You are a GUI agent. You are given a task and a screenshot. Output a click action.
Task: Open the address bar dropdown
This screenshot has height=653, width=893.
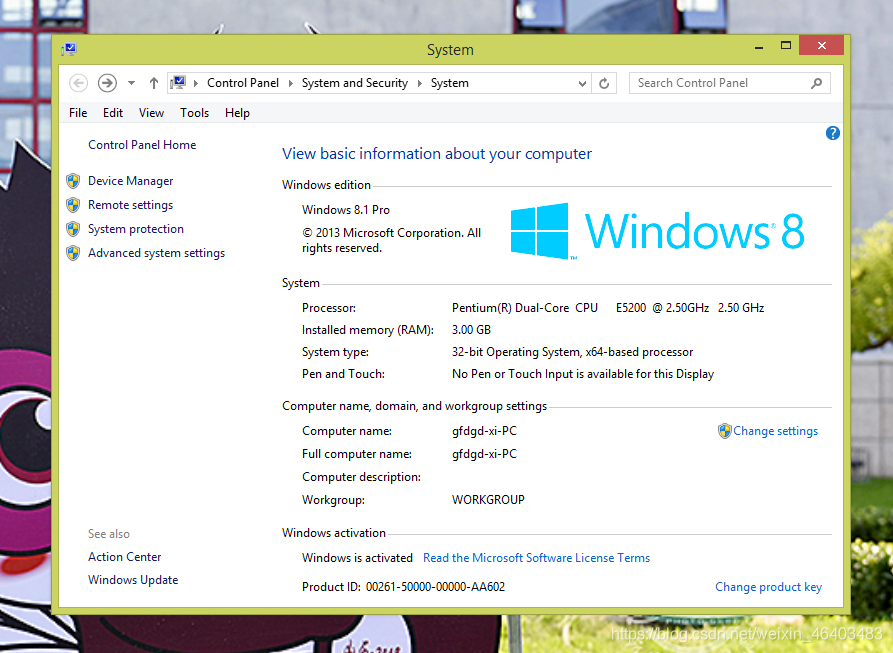582,83
